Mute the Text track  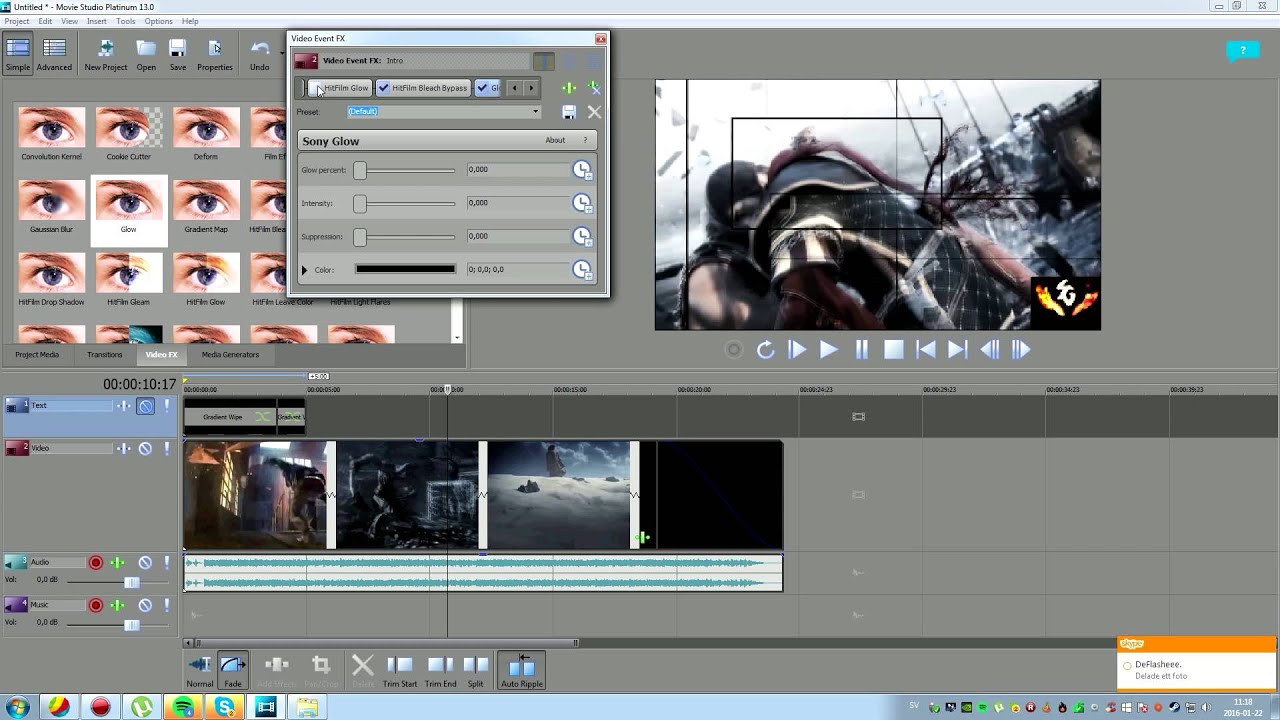146,406
